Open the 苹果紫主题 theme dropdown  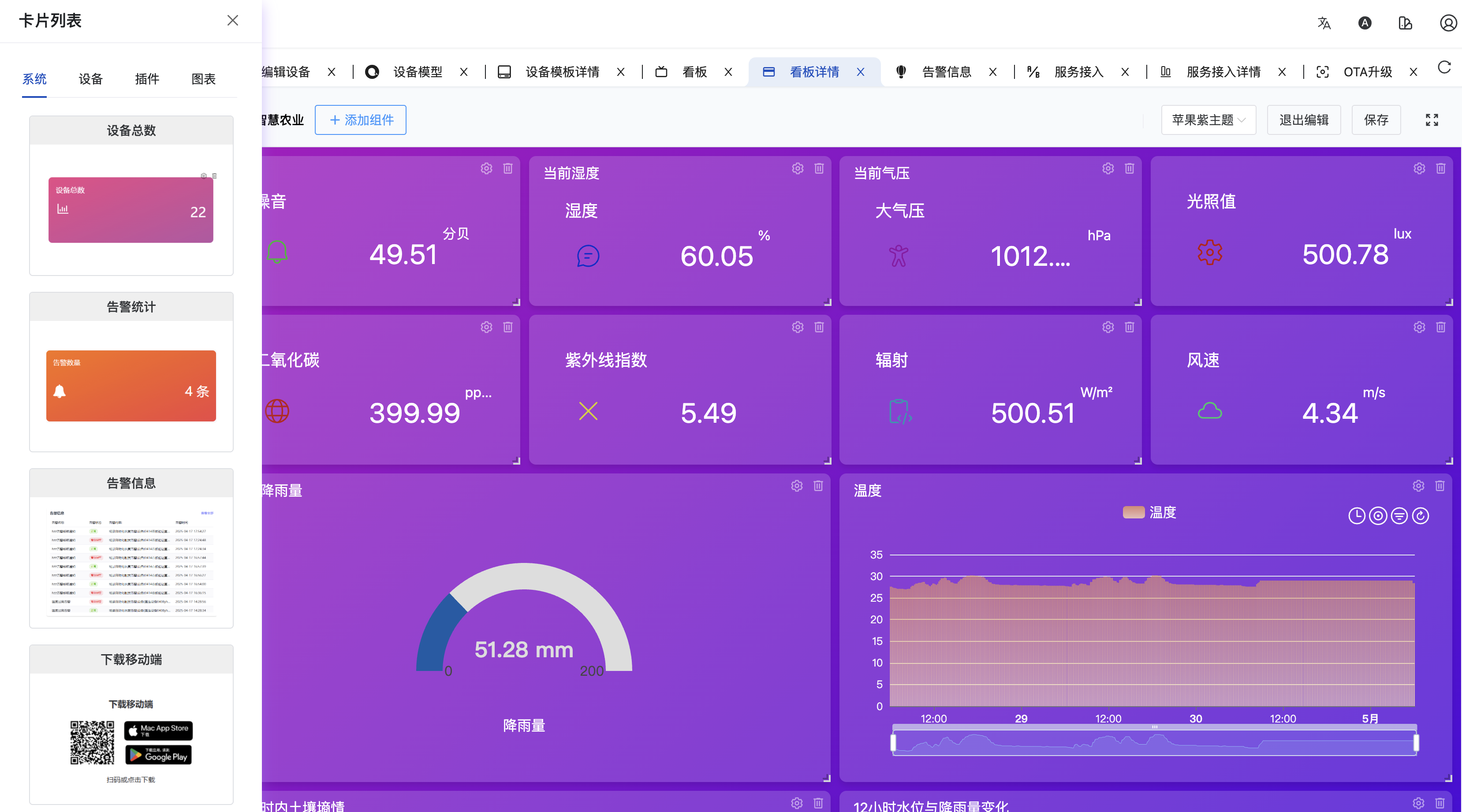[1208, 120]
